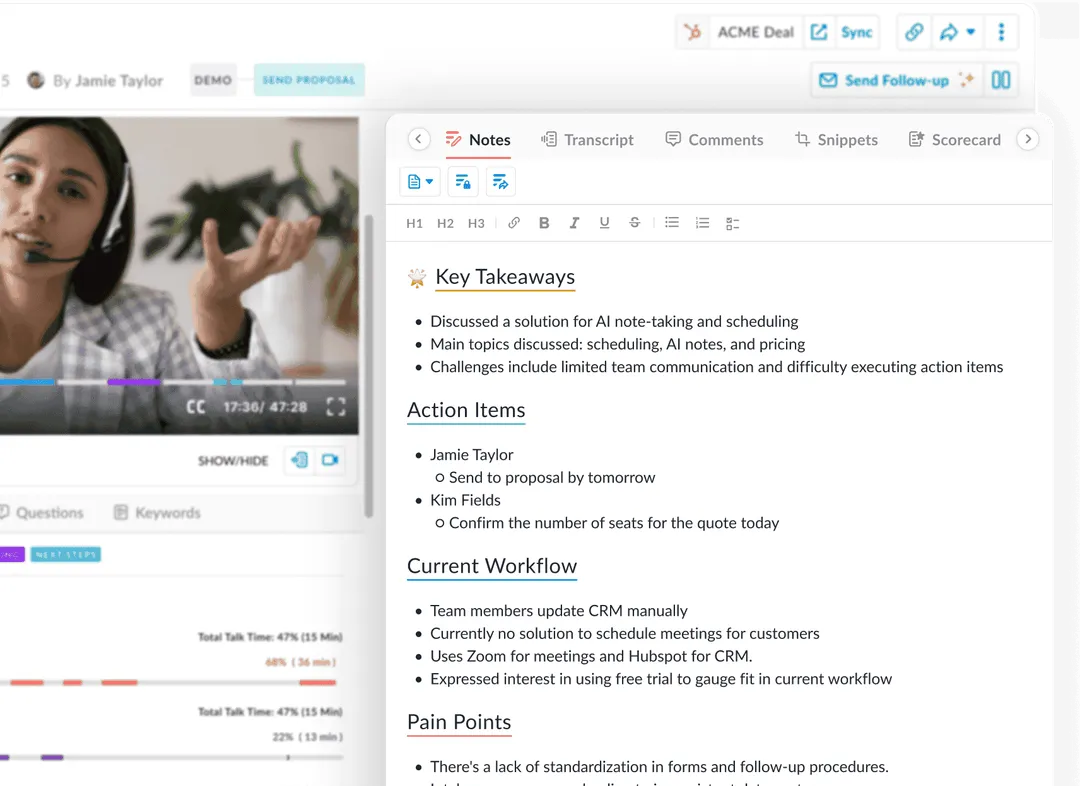Enter fullscreen video mode
The image size is (1080, 786).
point(335,406)
